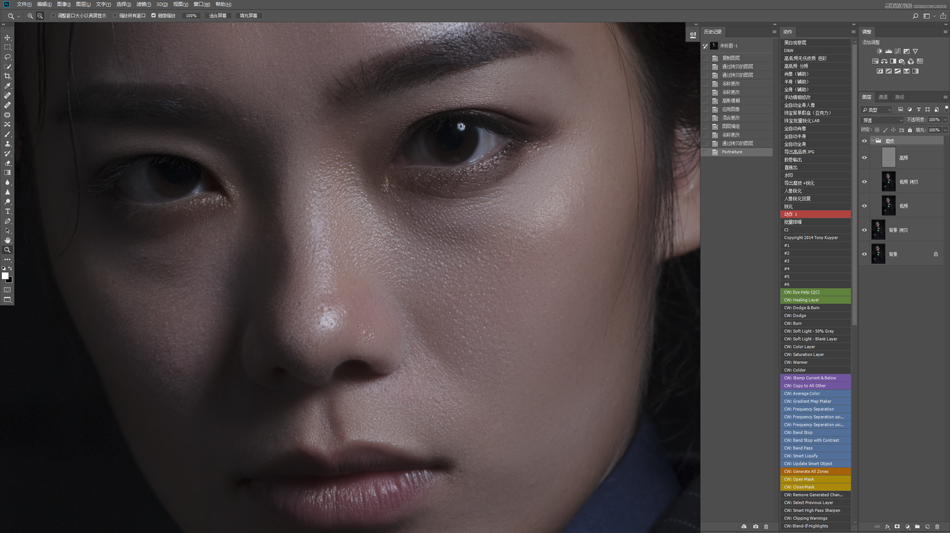Click zoom-out magnifier in options bar

click(x=40, y=16)
